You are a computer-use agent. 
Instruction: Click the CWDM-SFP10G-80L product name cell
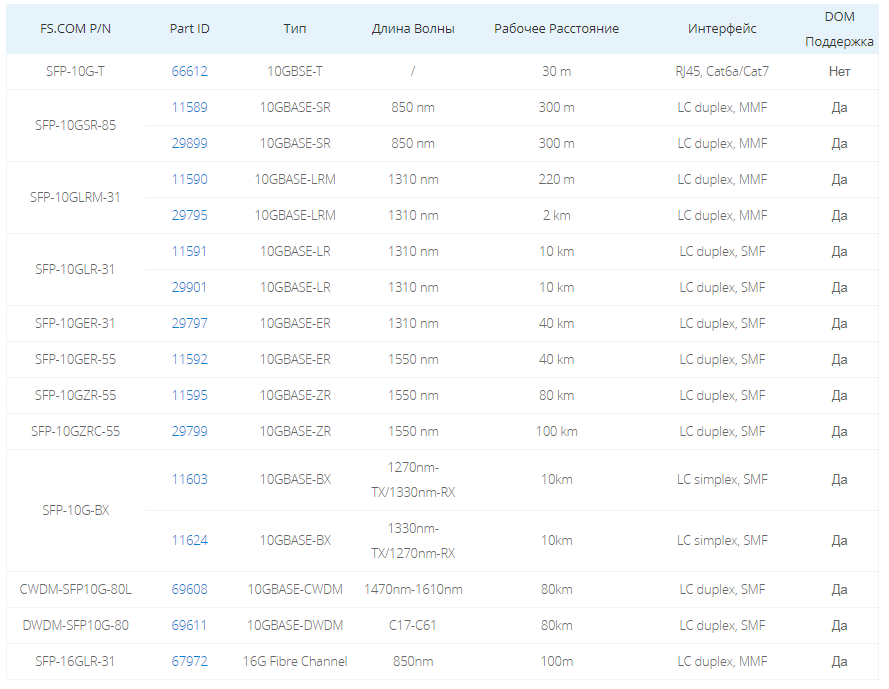pyautogui.click(x=75, y=589)
